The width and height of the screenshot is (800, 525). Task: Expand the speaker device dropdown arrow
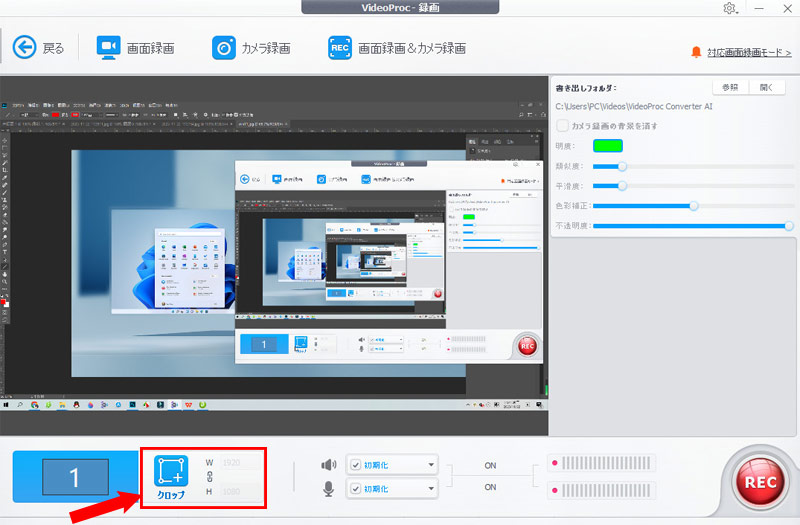tap(431, 465)
